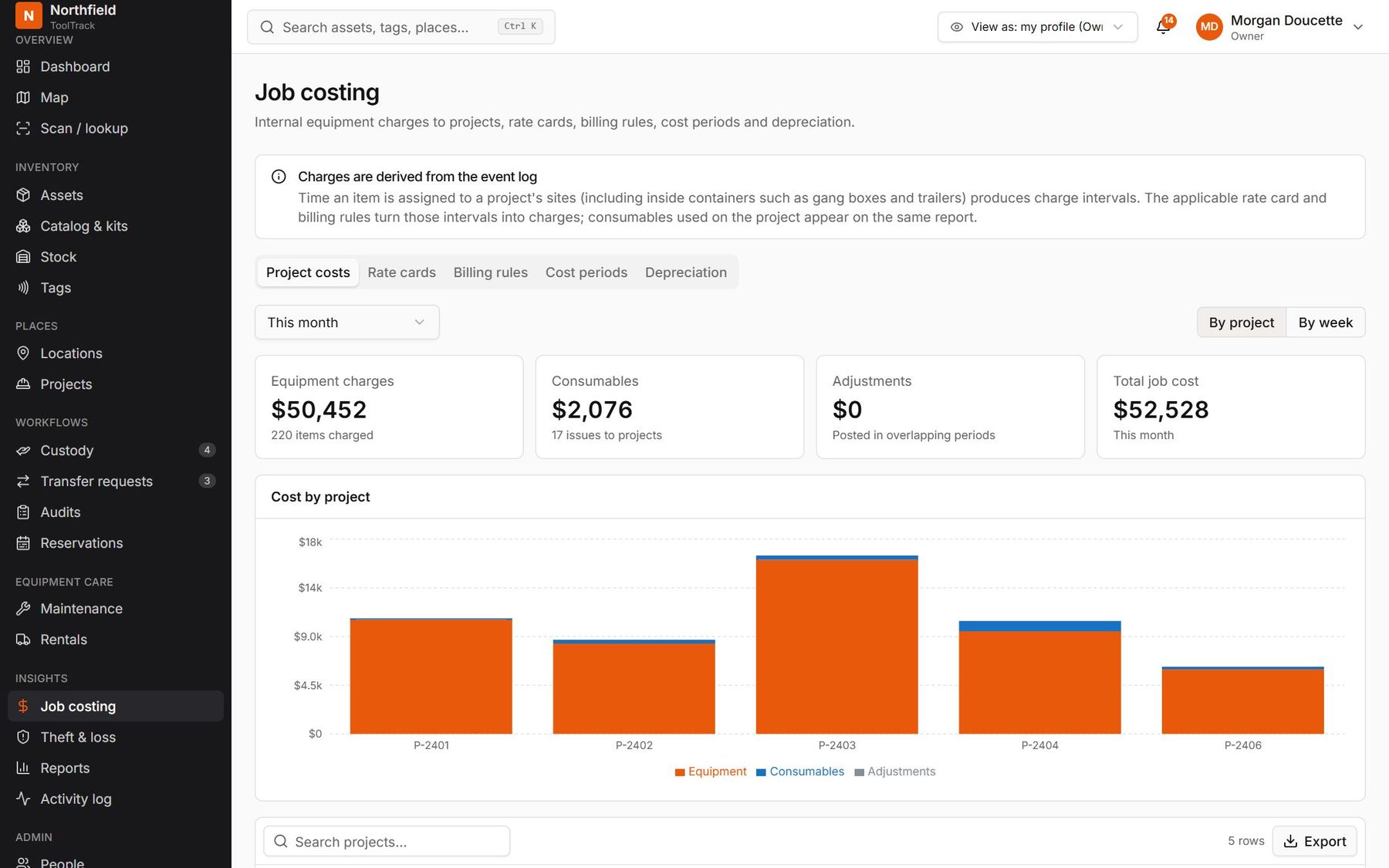
Task: Click the Audits clipboard icon
Action: pyautogui.click(x=23, y=512)
